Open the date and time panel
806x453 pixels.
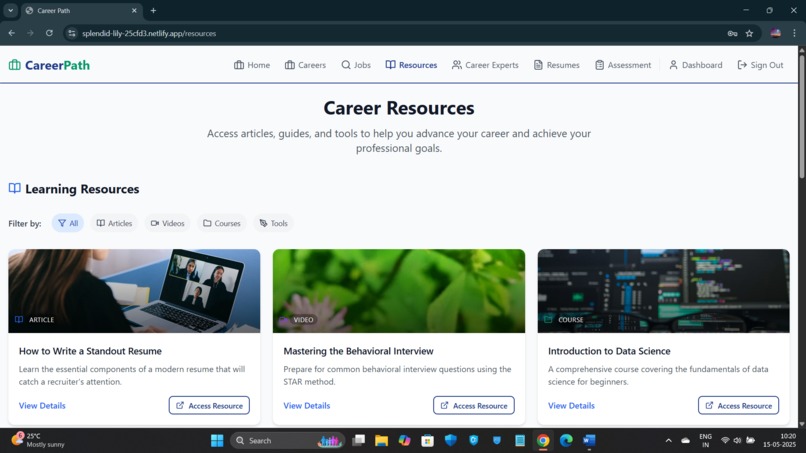pyautogui.click(x=779, y=440)
